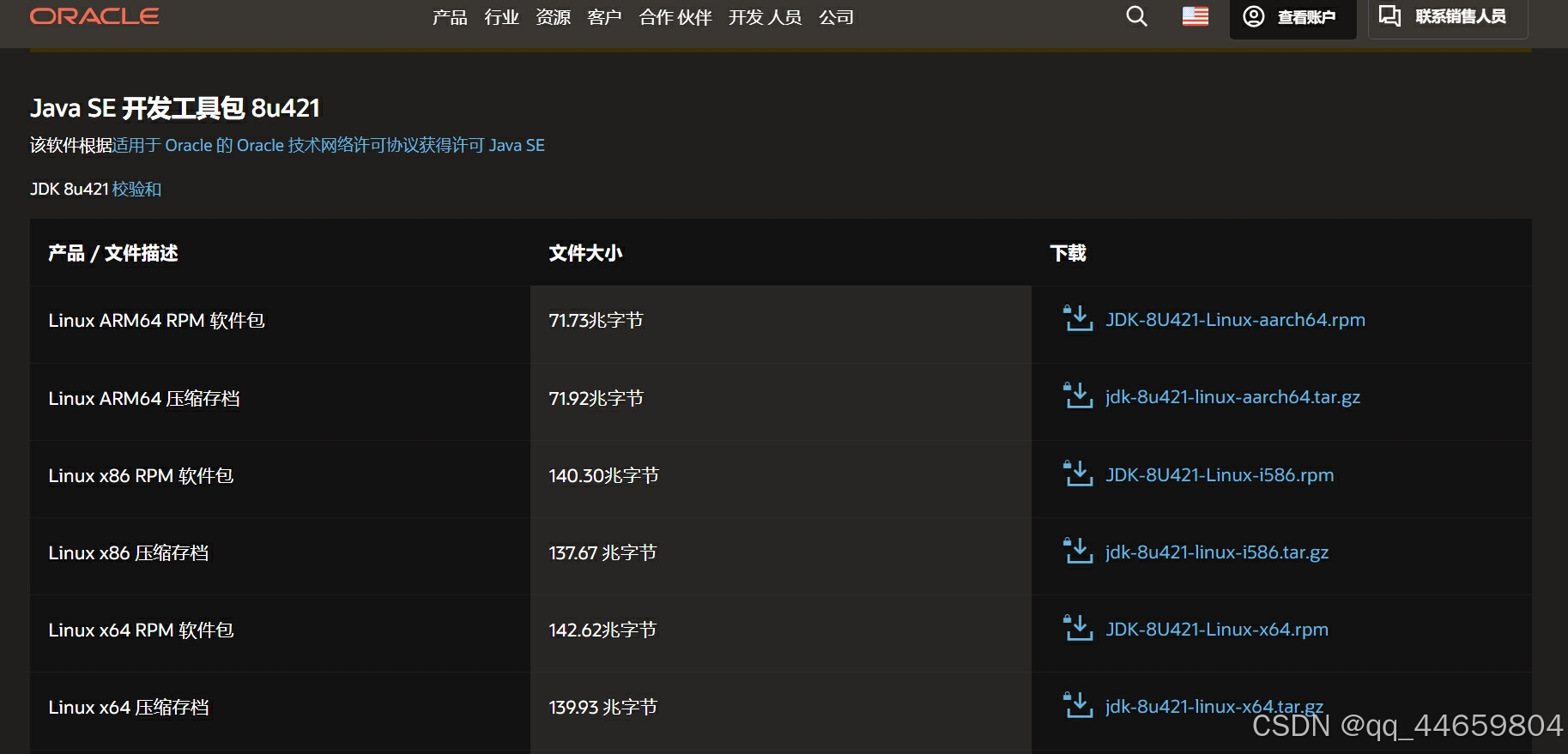Screen dimensions: 1568x754
Task: Open the 行业 menu
Action: (501, 17)
